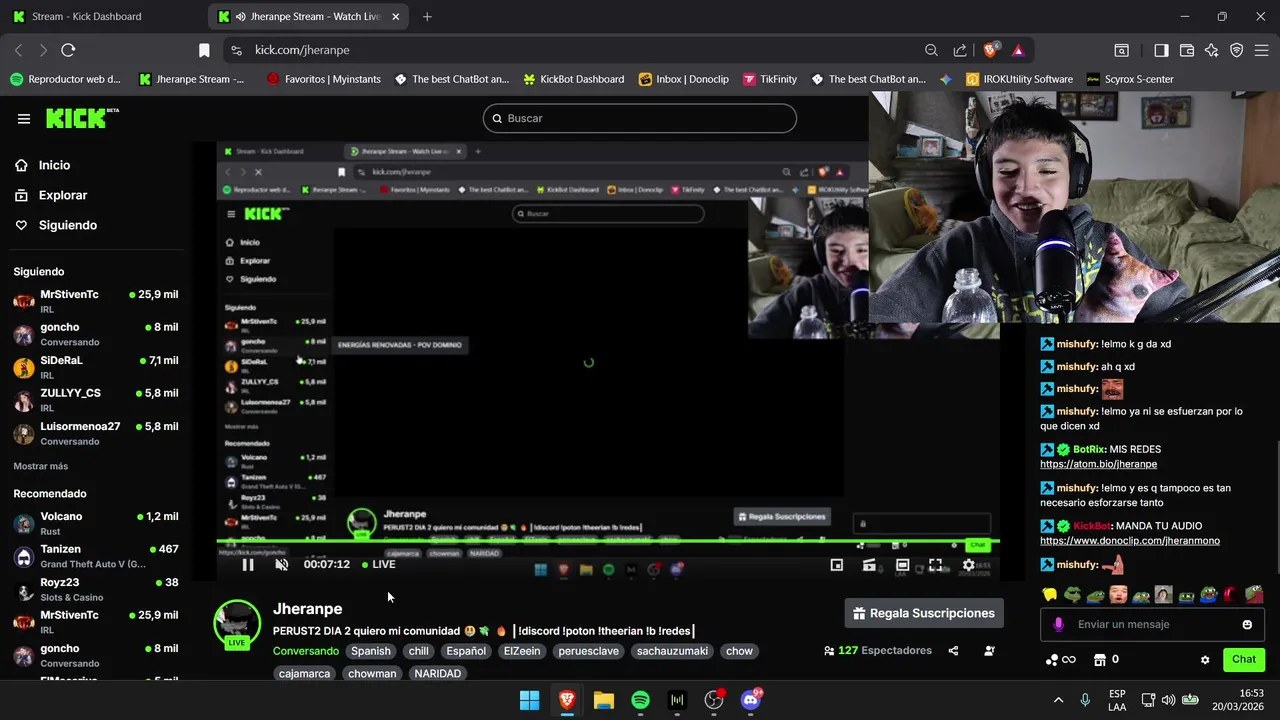The height and width of the screenshot is (720, 1280).
Task: Share the Jheranpe stream
Action: 953,651
